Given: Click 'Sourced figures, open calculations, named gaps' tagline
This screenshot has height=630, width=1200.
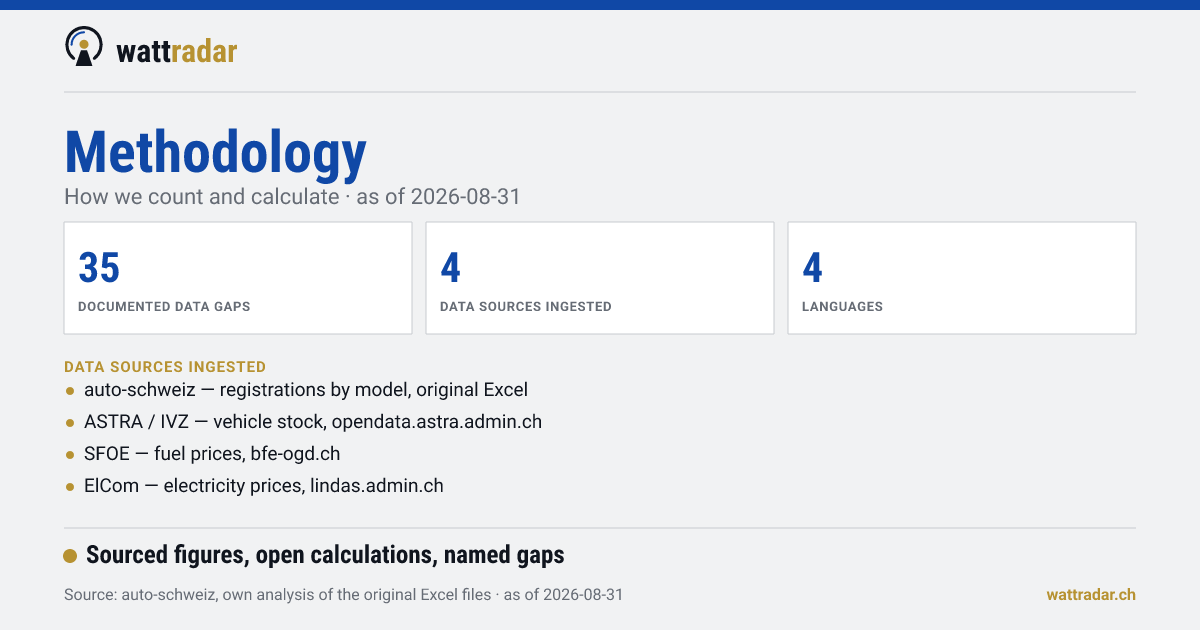Looking at the screenshot, I should [x=325, y=555].
